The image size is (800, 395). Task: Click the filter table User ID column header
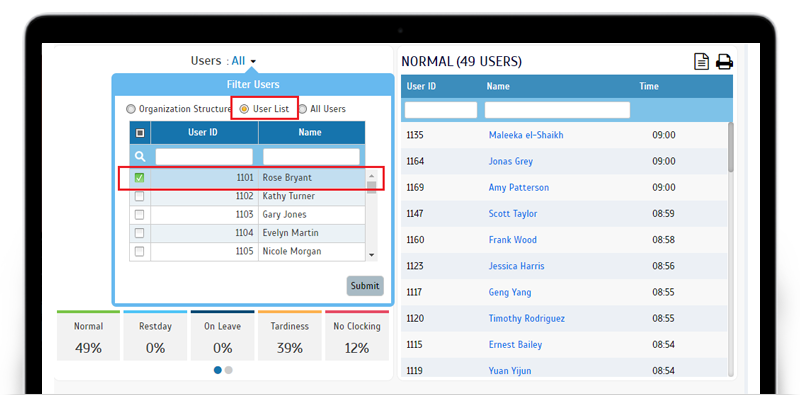click(204, 132)
